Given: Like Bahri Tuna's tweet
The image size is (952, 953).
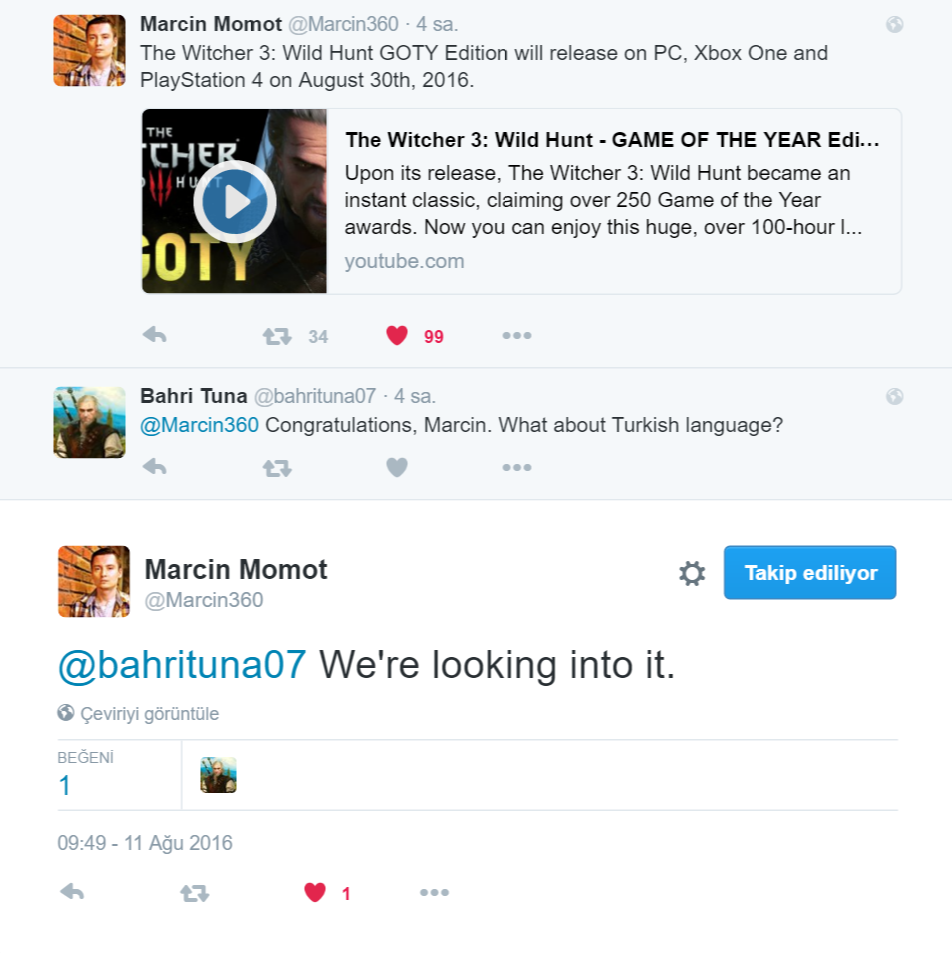Looking at the screenshot, I should 397,467.
